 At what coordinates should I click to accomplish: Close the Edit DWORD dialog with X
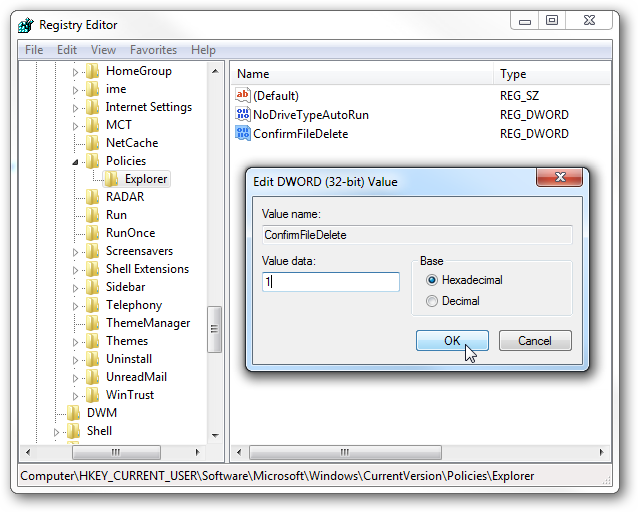pos(559,177)
